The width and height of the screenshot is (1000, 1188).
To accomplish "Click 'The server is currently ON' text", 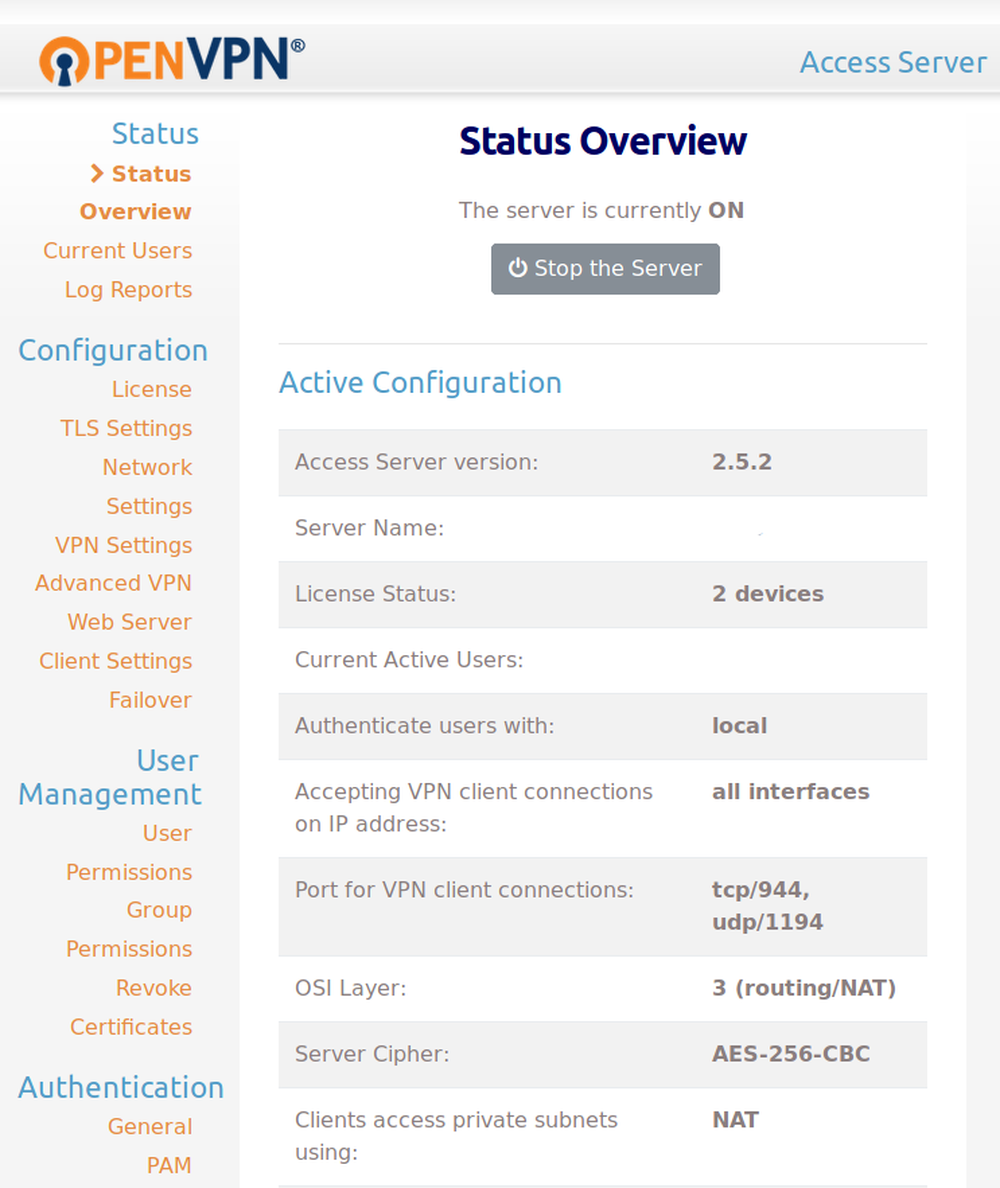I will click(x=602, y=211).
